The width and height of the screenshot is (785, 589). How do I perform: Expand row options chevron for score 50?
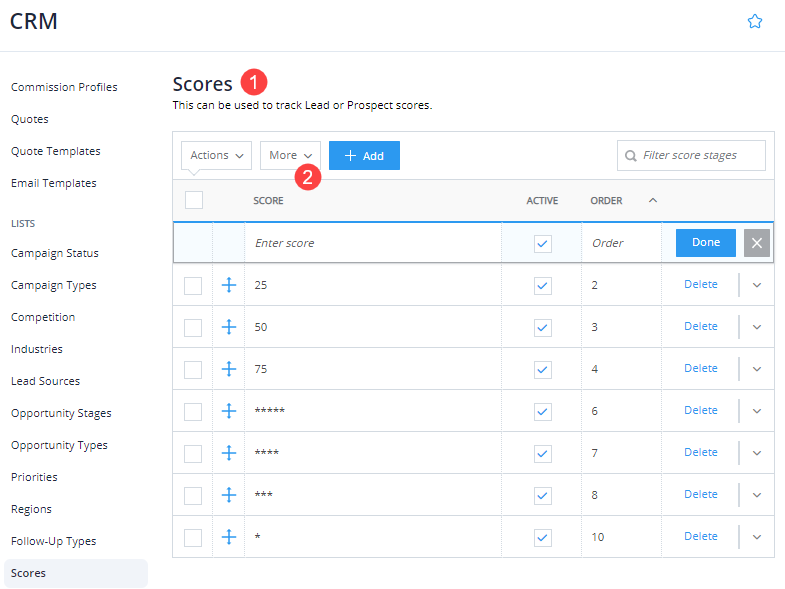point(757,327)
